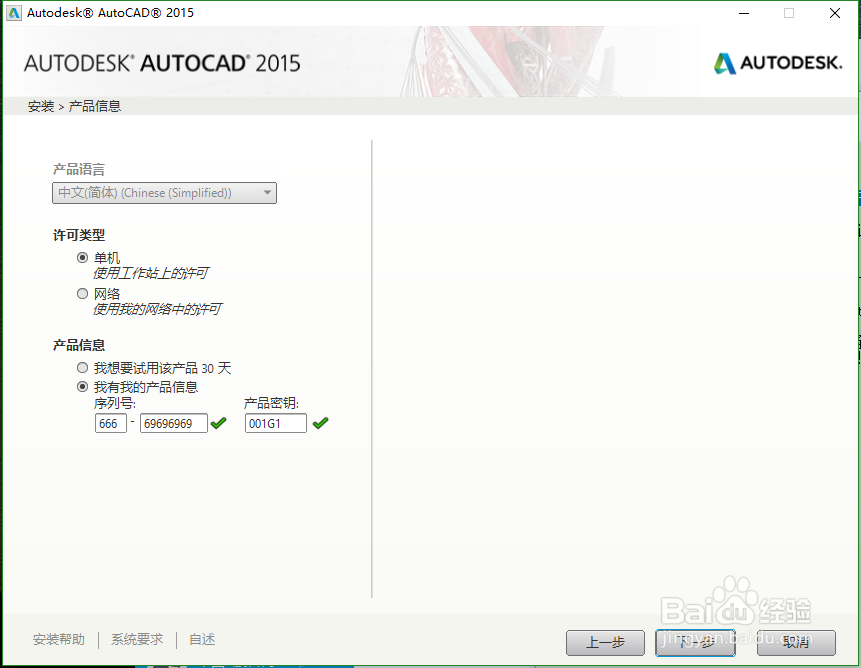Select the 网络 network license radio button
The height and width of the screenshot is (668, 861).
82,294
